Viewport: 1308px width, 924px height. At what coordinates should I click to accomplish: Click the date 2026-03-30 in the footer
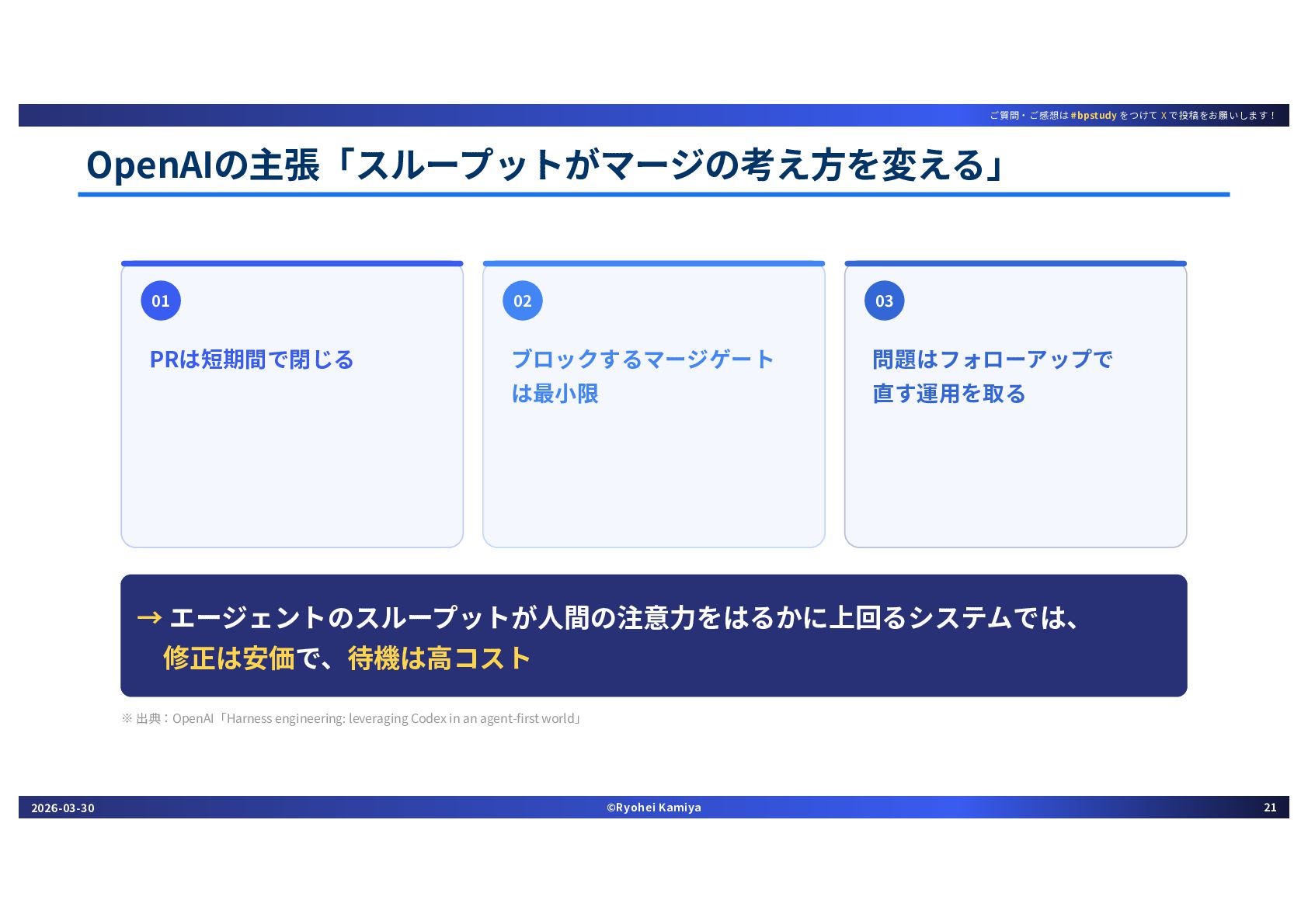pos(63,808)
